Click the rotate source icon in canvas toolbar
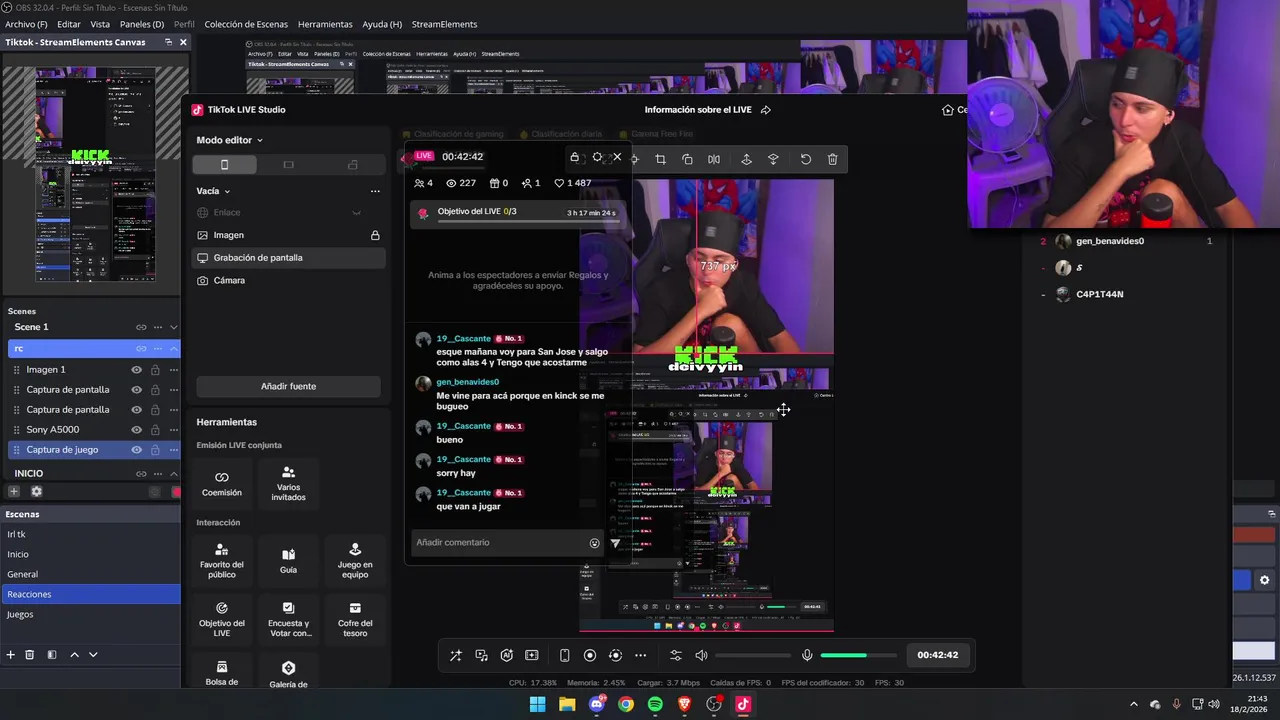 click(687, 159)
